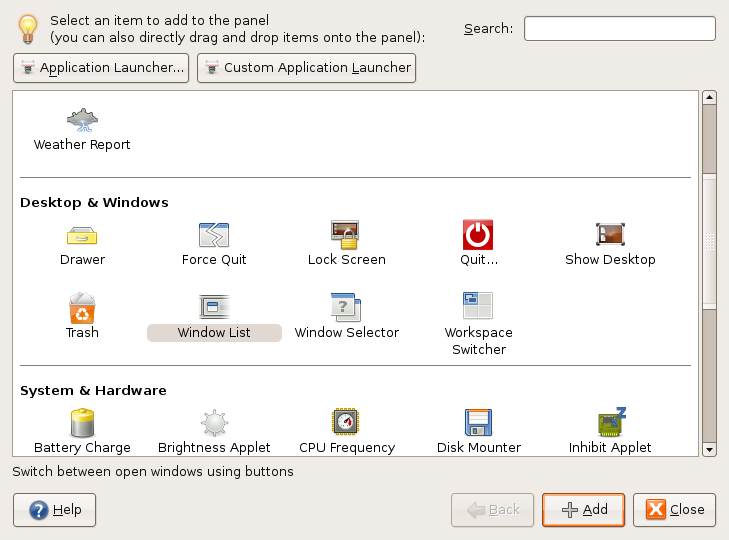Choose the Show Desktop icon
Viewport: 729px width, 540px height.
(610, 234)
